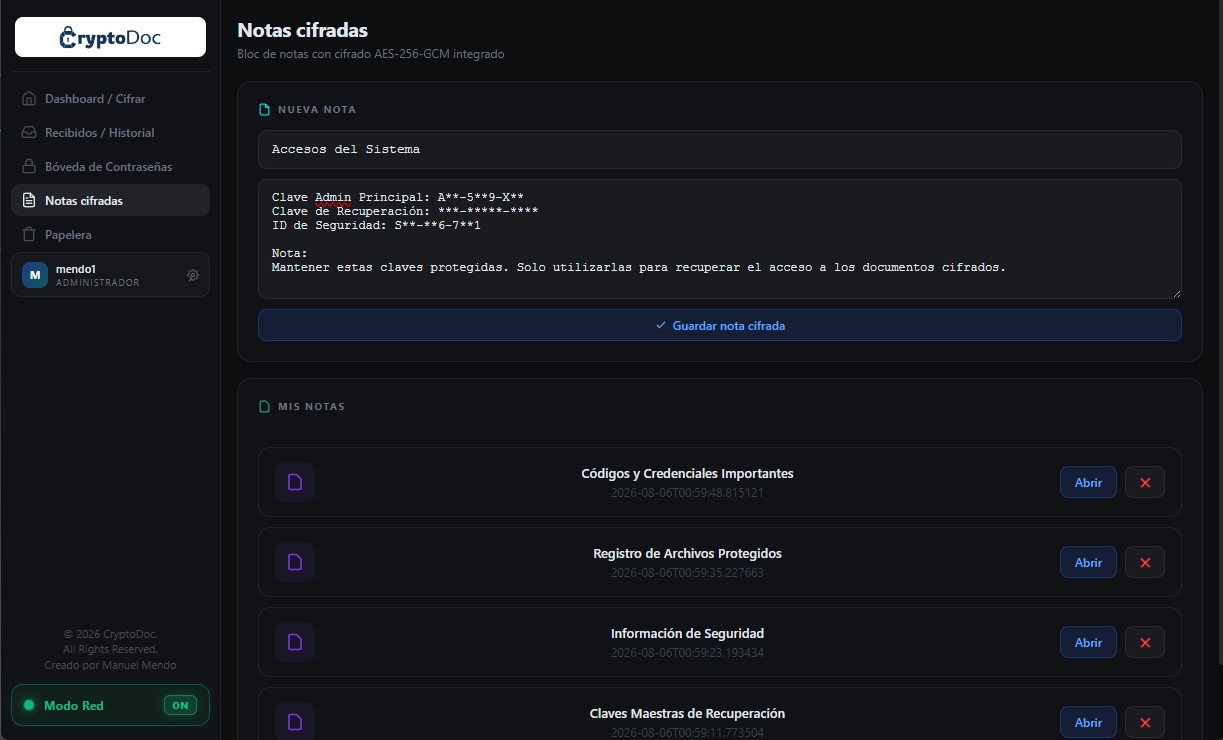Open the Códigos y Credenciales Importantes note
Image resolution: width=1223 pixels, height=740 pixels.
(x=1088, y=482)
